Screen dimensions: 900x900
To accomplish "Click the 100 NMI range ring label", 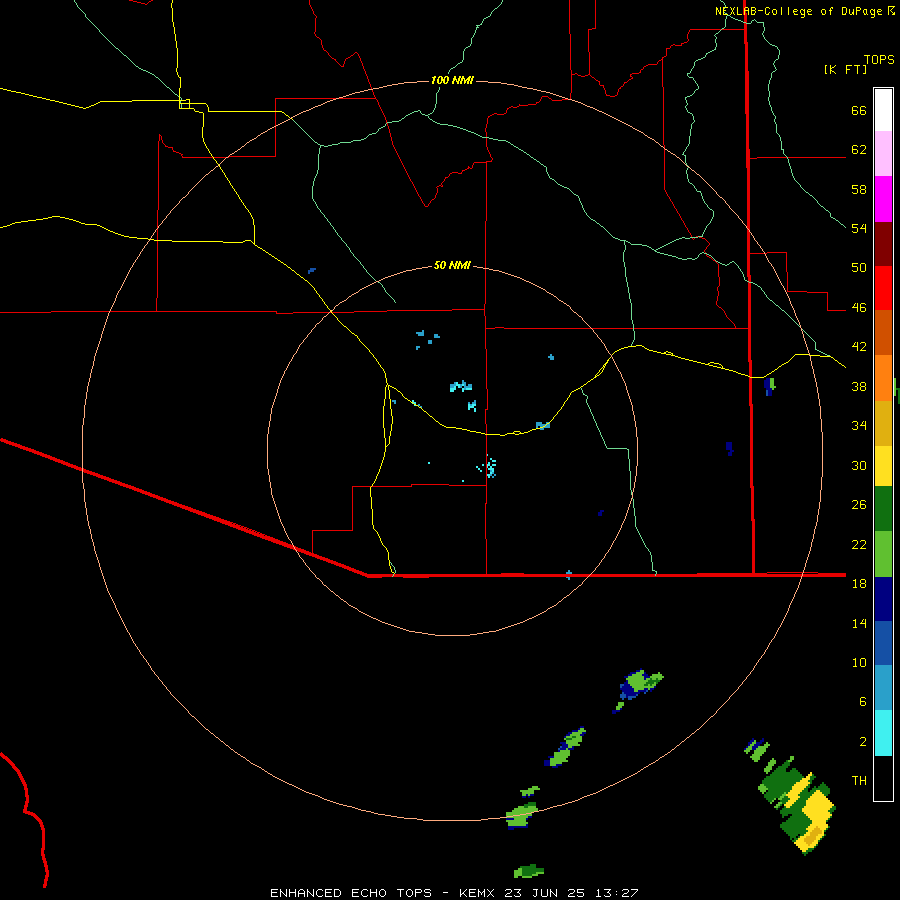I will pos(452,80).
